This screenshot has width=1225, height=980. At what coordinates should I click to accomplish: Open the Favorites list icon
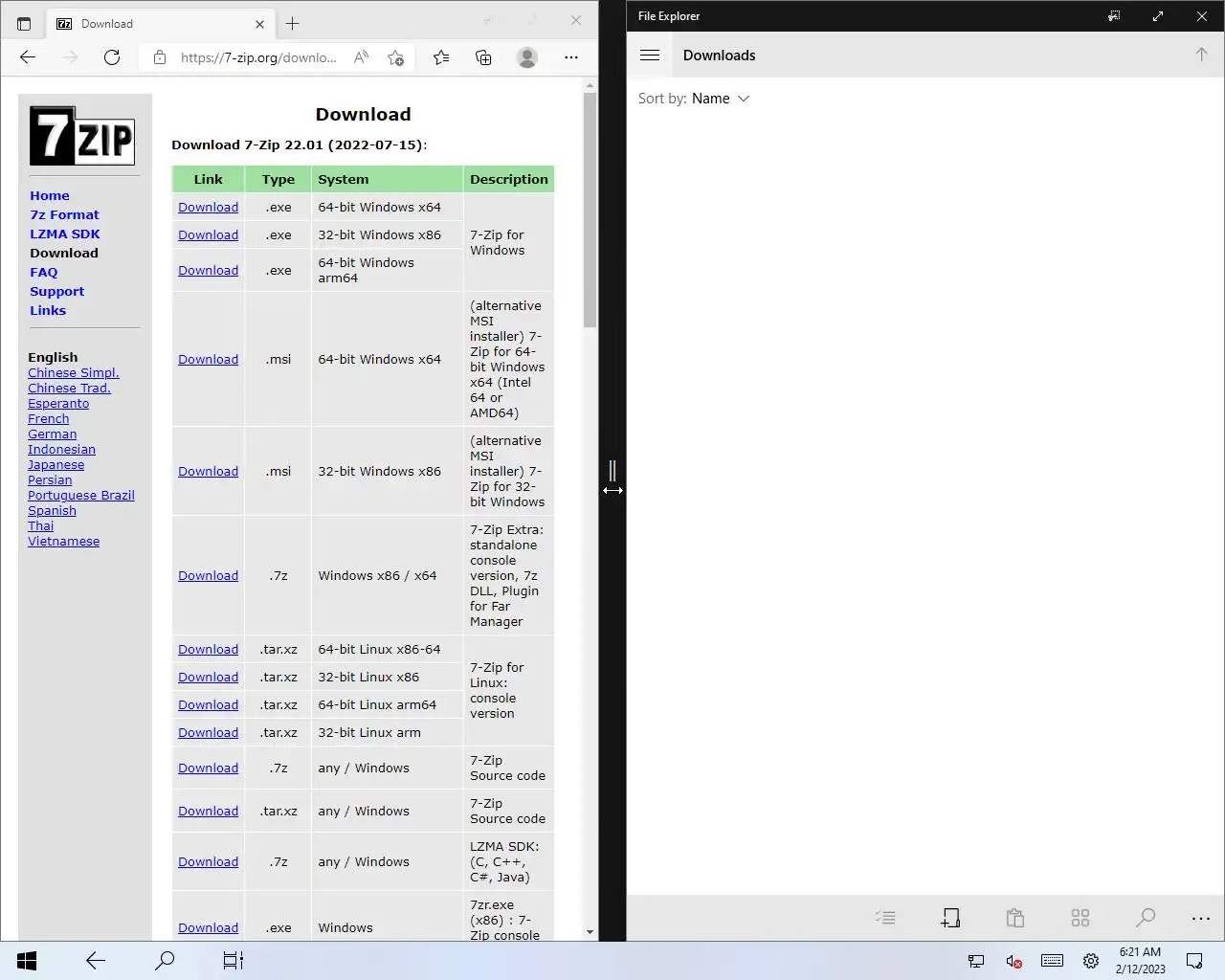coord(441,57)
